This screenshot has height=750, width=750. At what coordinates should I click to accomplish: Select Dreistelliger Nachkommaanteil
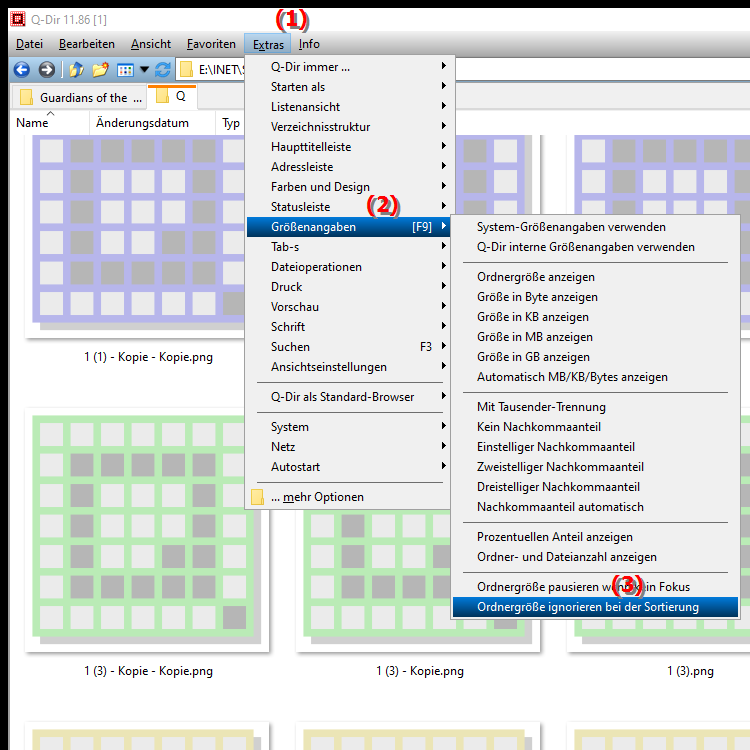coord(596,487)
